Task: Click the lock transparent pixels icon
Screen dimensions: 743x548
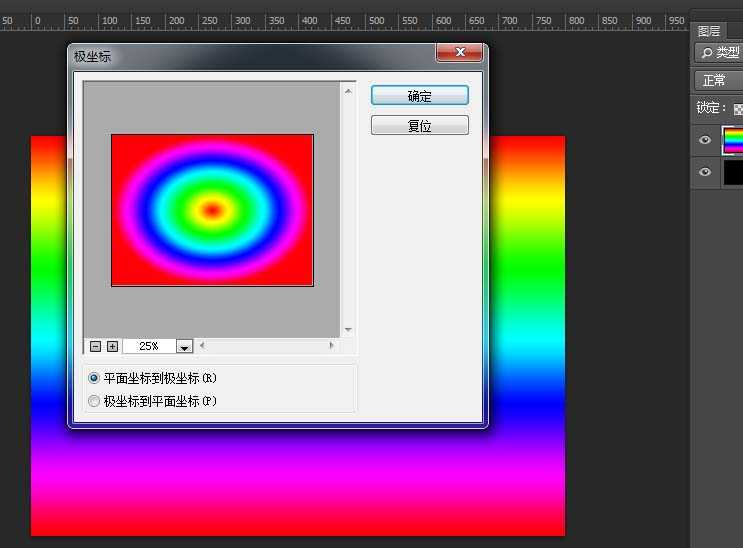Action: point(738,109)
